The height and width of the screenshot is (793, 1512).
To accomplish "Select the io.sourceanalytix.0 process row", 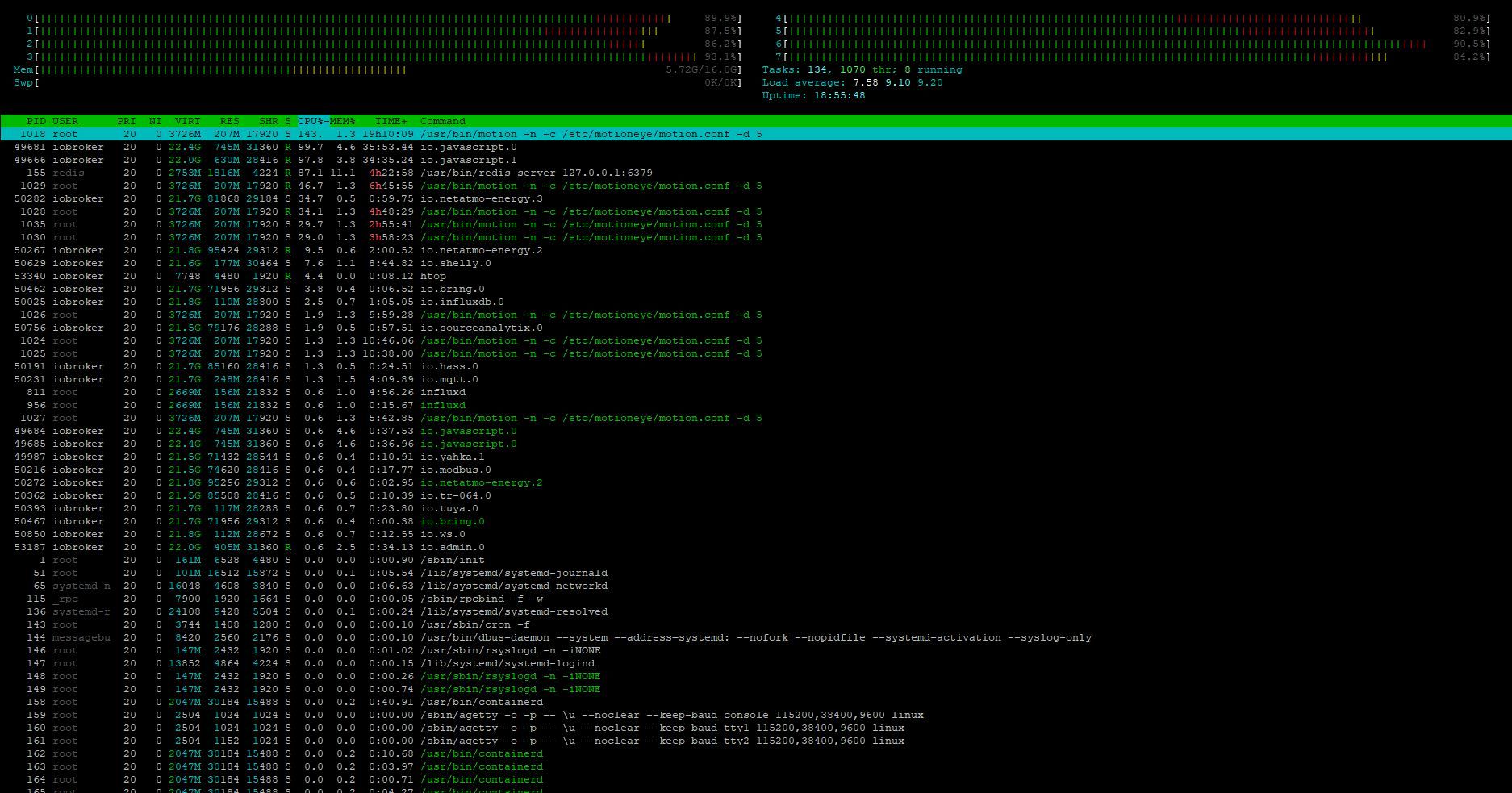I will (756, 328).
